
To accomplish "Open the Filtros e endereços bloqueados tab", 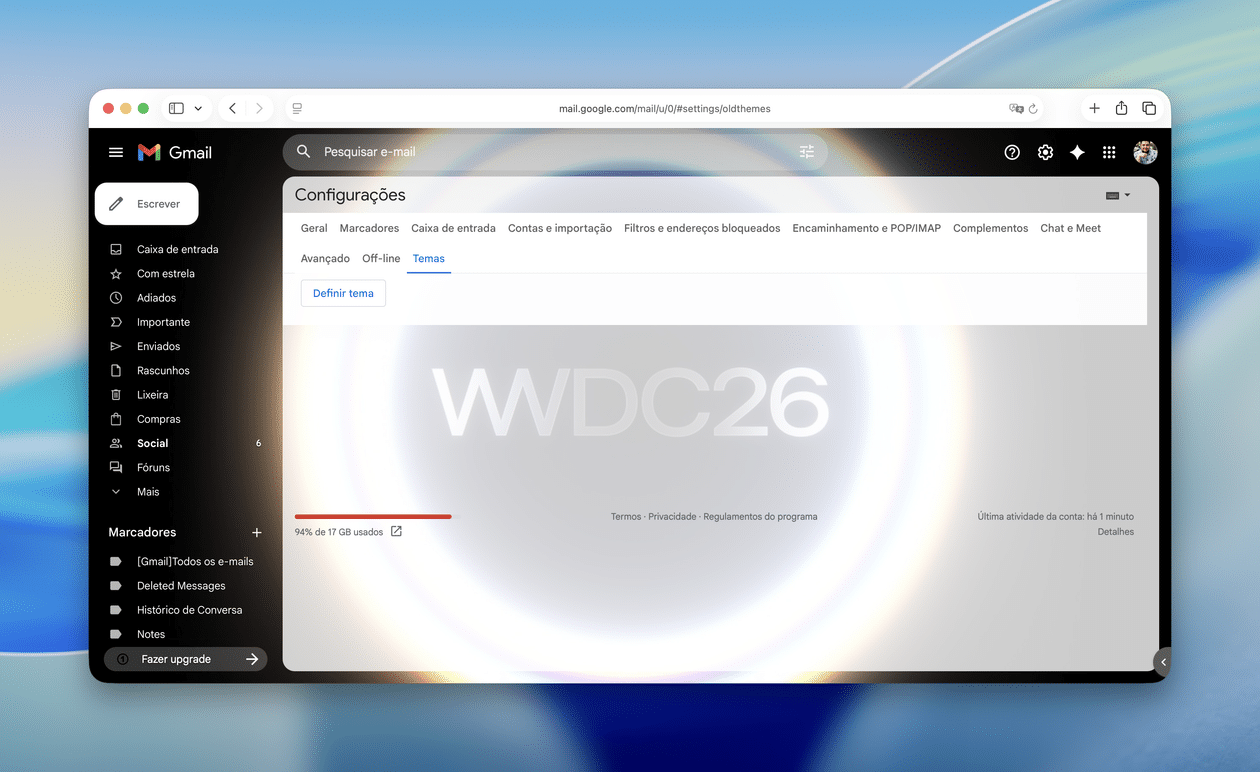I will (702, 228).
